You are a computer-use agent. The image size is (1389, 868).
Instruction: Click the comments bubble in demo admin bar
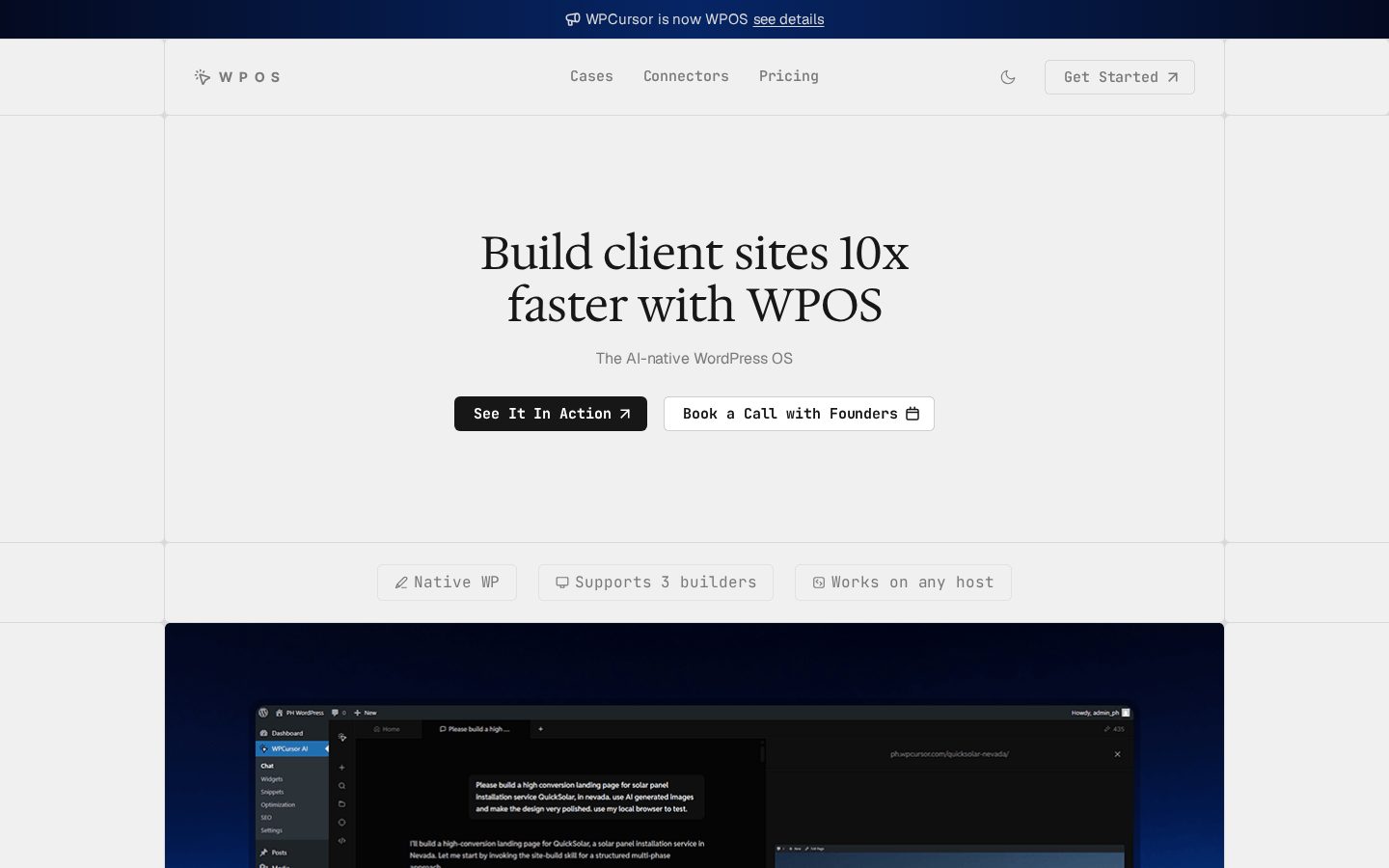tap(338, 713)
